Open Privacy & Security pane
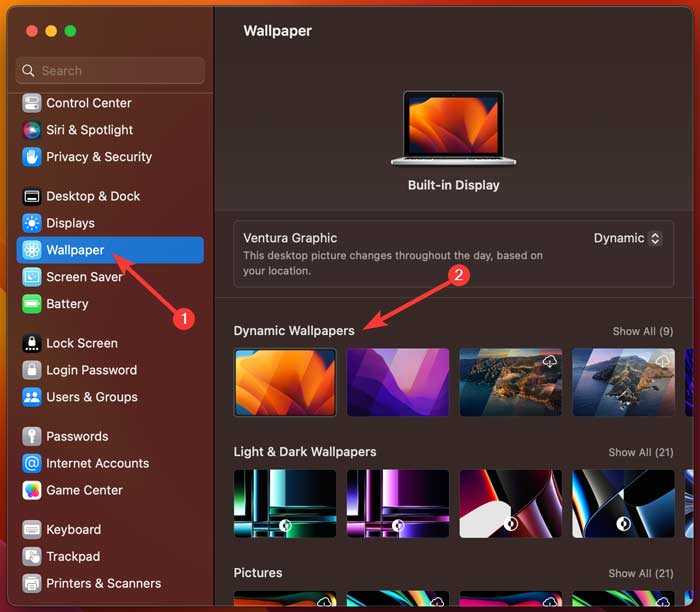 99,157
